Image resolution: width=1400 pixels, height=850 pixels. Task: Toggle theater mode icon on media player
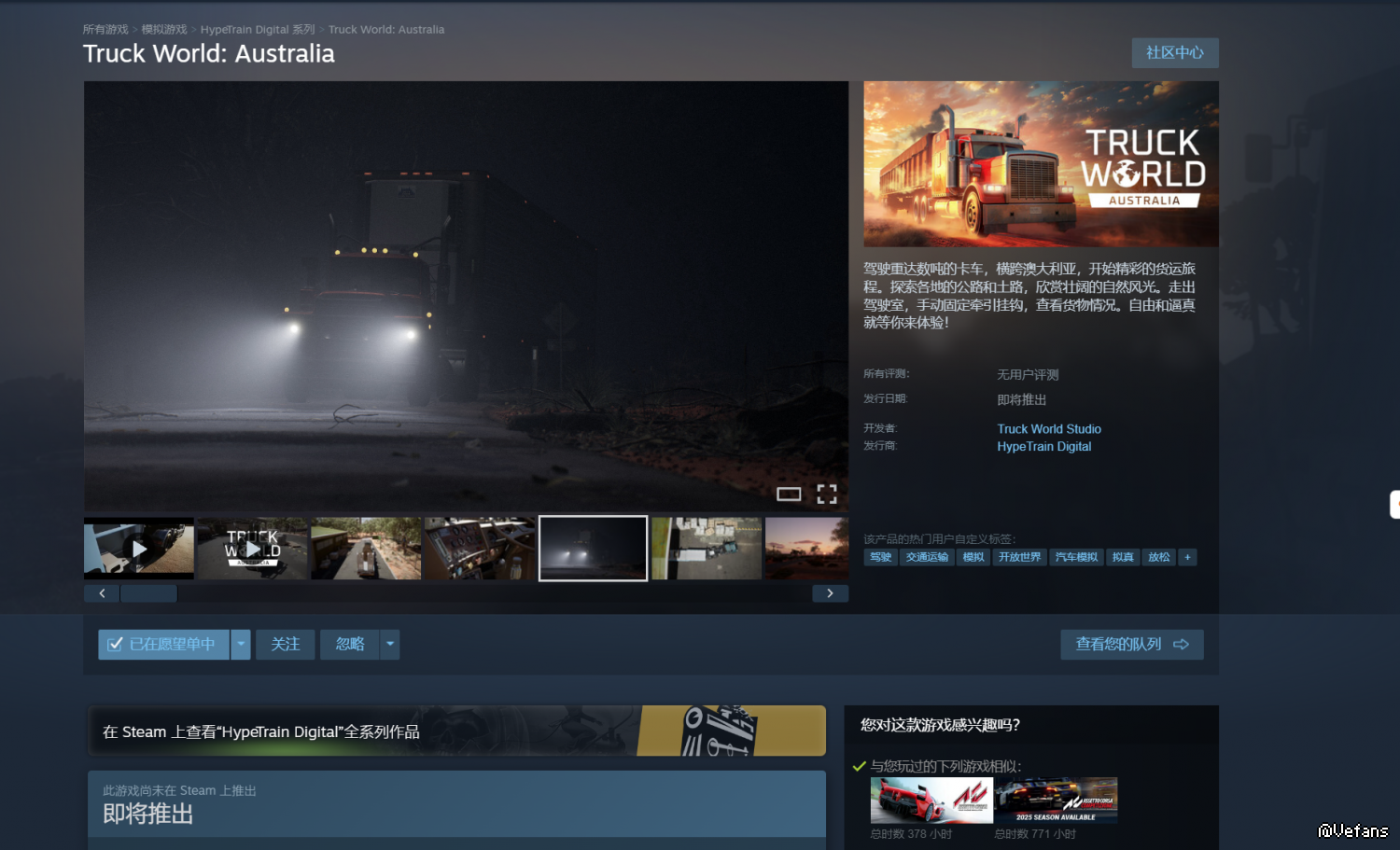tap(789, 495)
